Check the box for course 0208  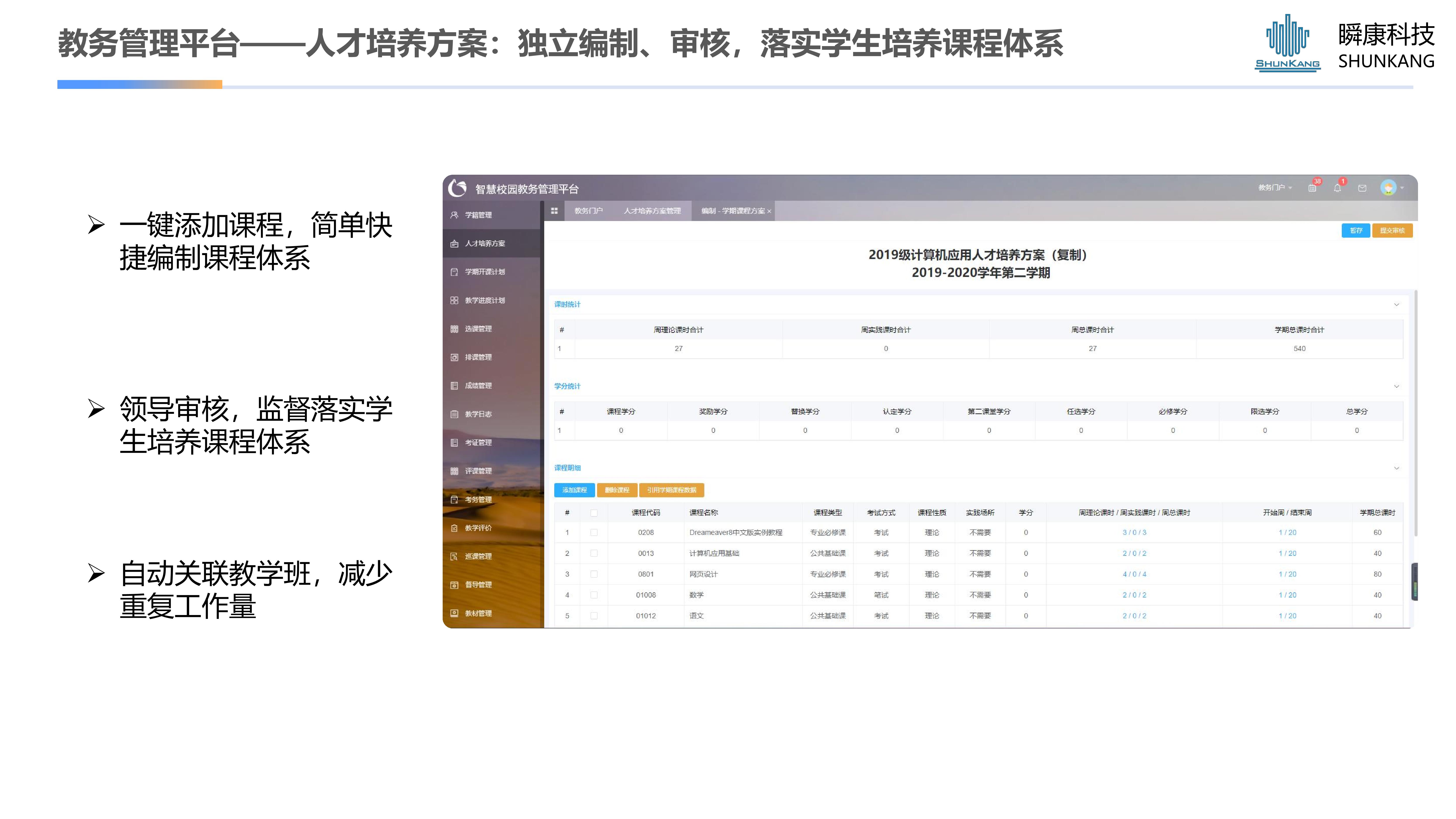[594, 532]
